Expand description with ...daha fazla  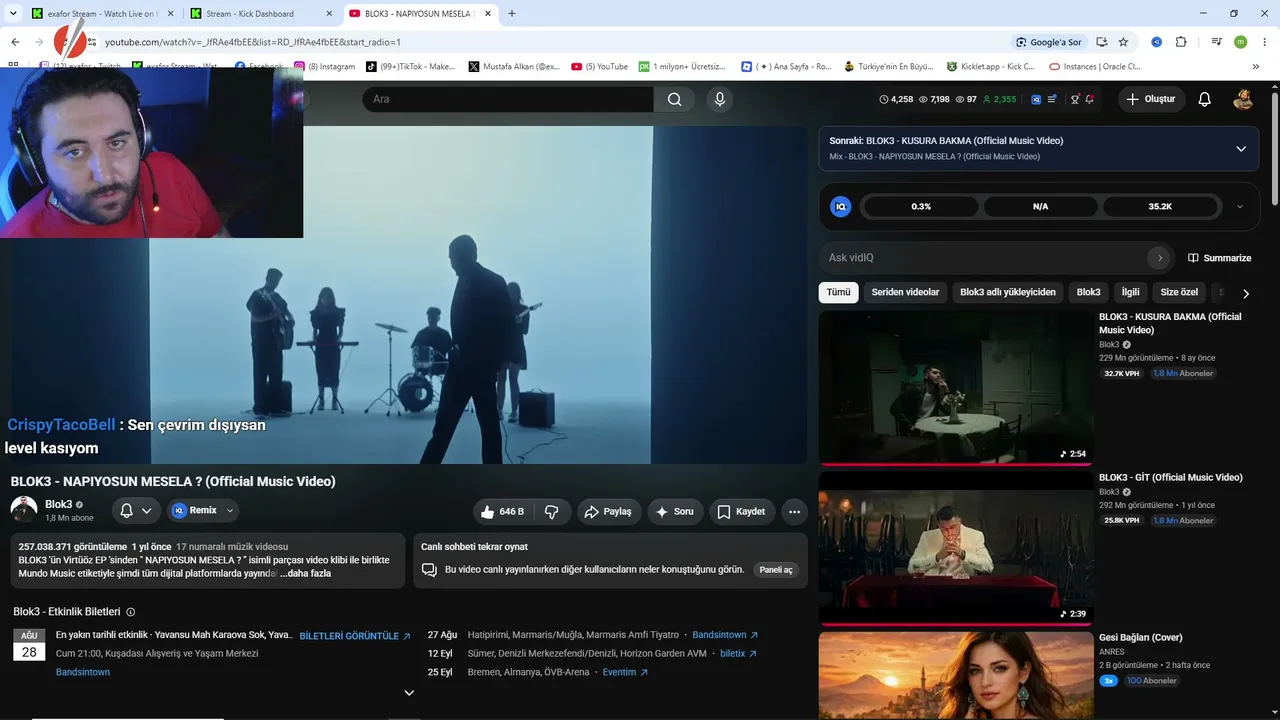tap(305, 573)
